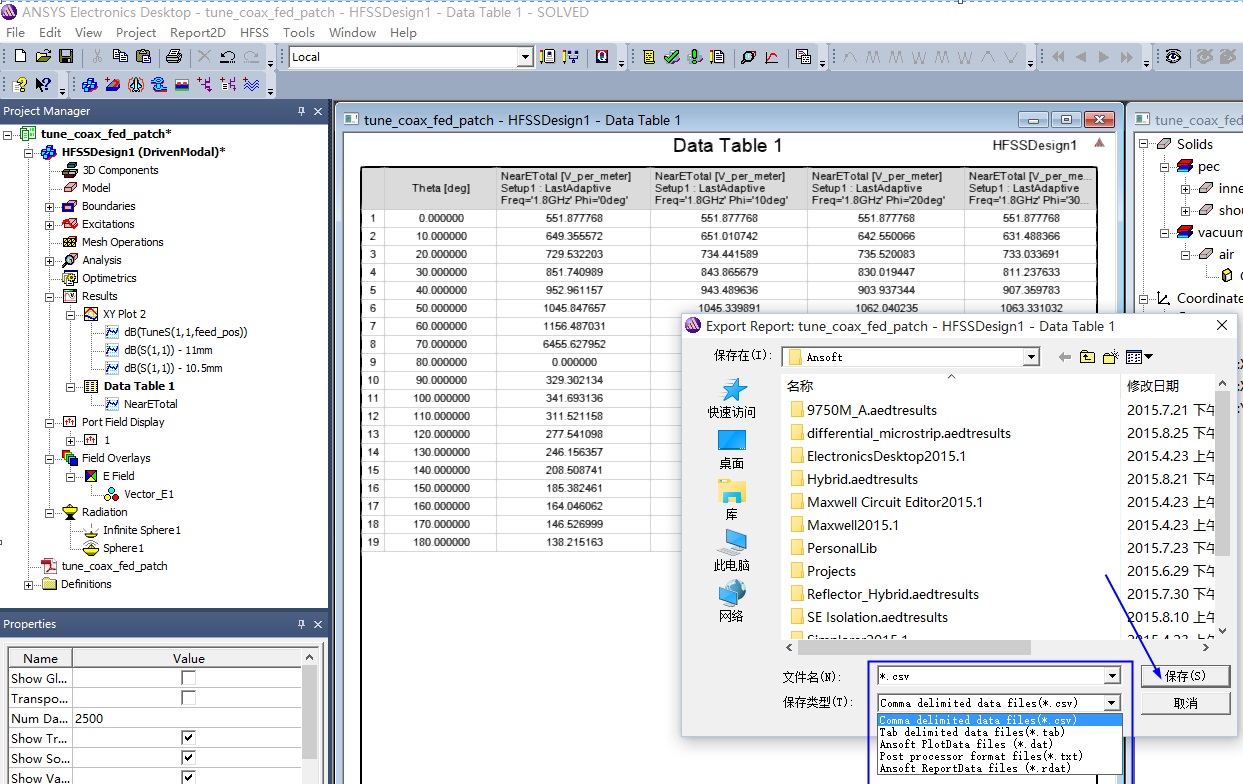The width and height of the screenshot is (1243, 784).
Task: Open the View menu icon in the Export dialog
Action: click(x=1138, y=357)
